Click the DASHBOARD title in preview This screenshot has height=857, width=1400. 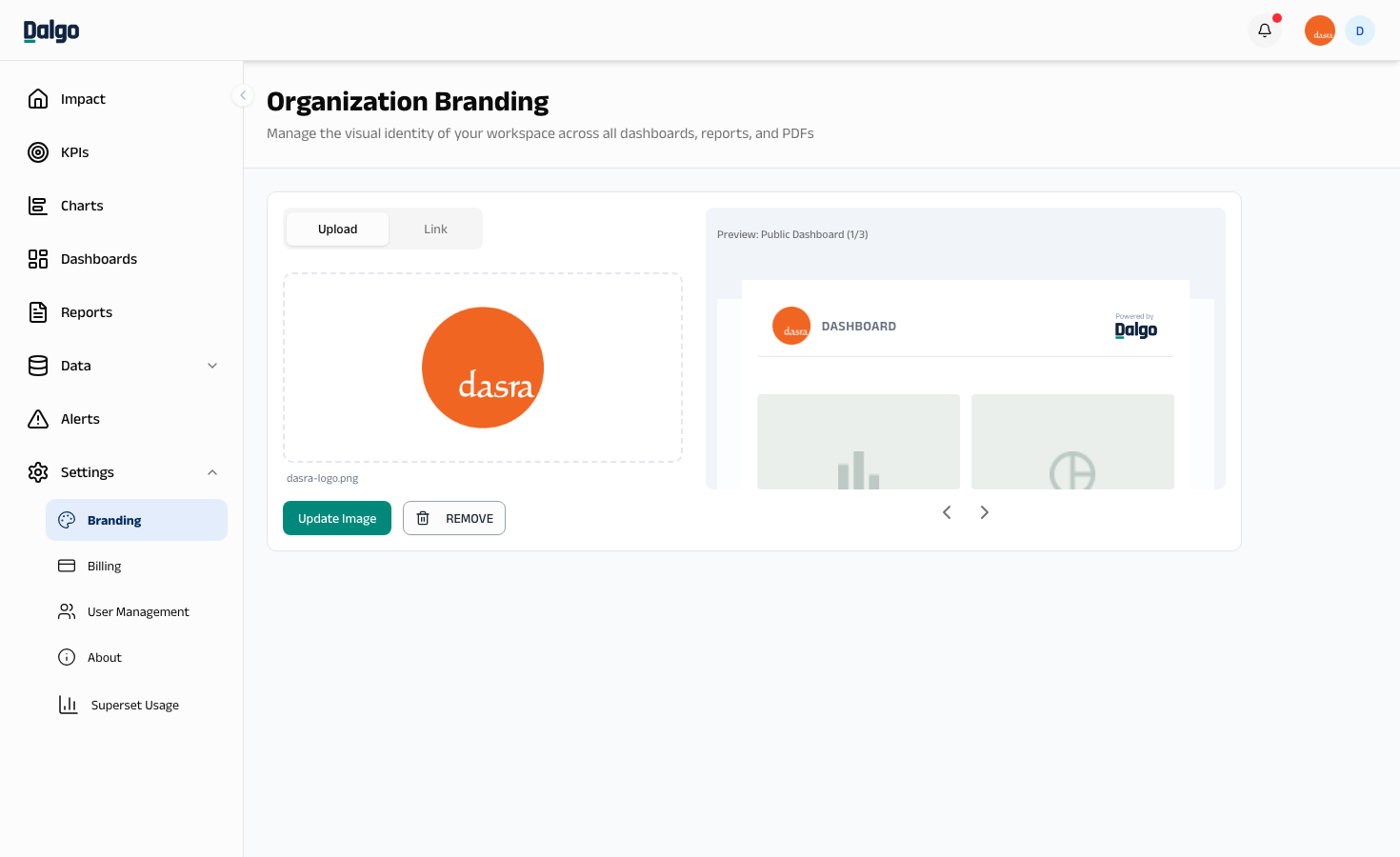859,327
